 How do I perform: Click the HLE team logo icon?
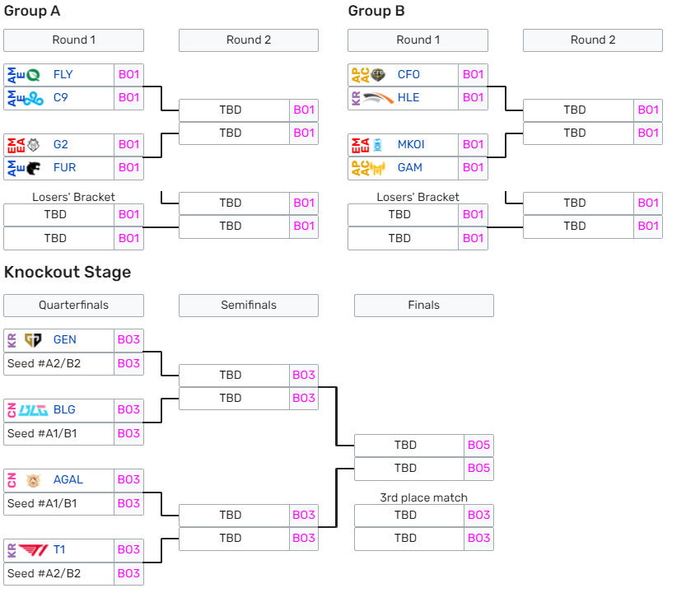click(378, 98)
